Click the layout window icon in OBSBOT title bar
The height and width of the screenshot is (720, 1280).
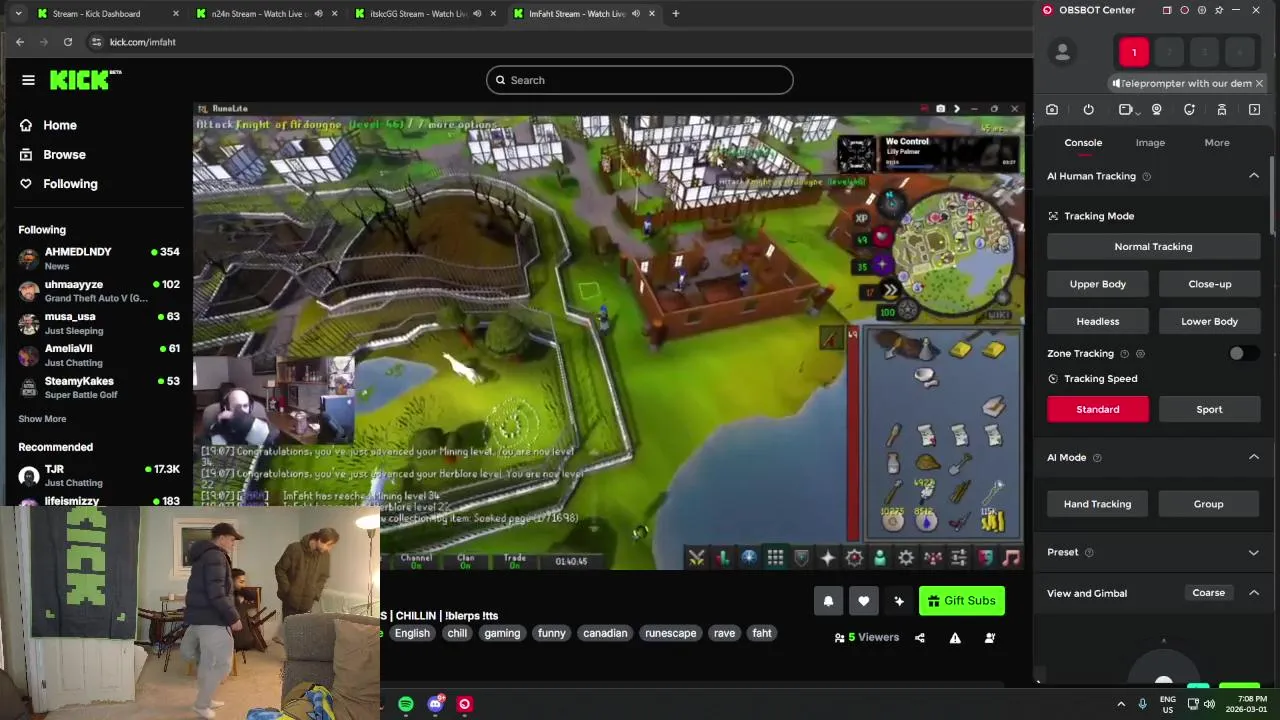click(1166, 10)
